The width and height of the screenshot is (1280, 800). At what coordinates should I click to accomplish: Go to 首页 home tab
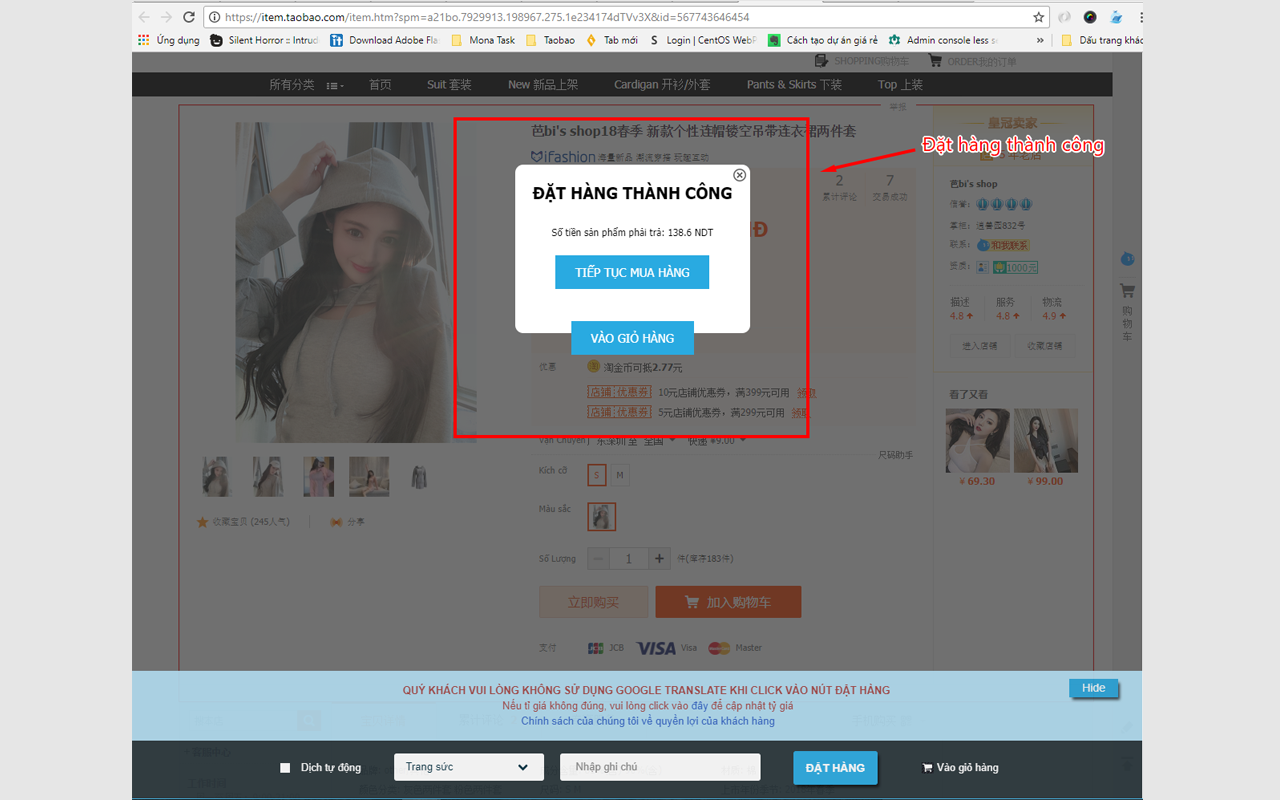tap(380, 85)
